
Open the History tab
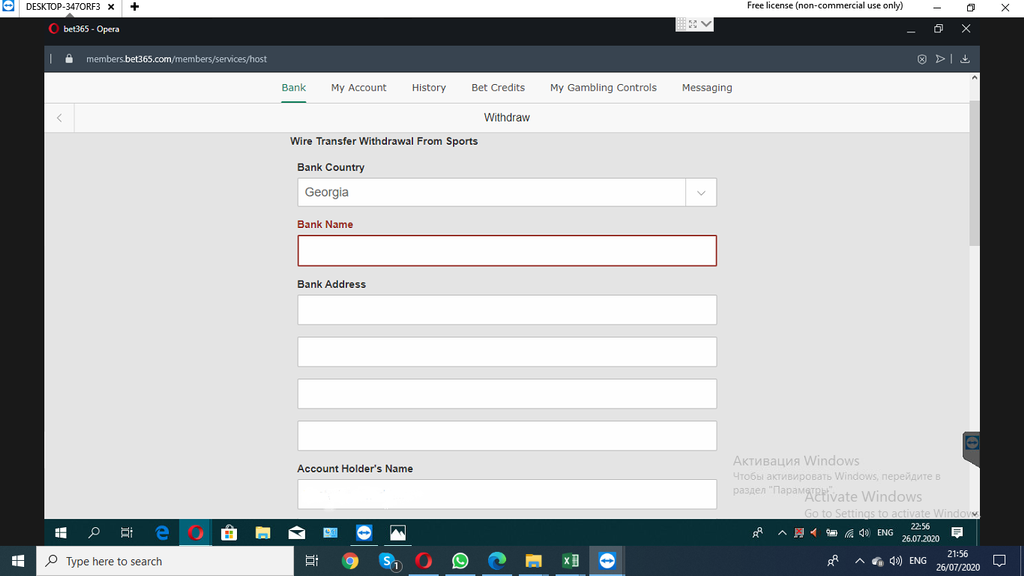tap(428, 88)
